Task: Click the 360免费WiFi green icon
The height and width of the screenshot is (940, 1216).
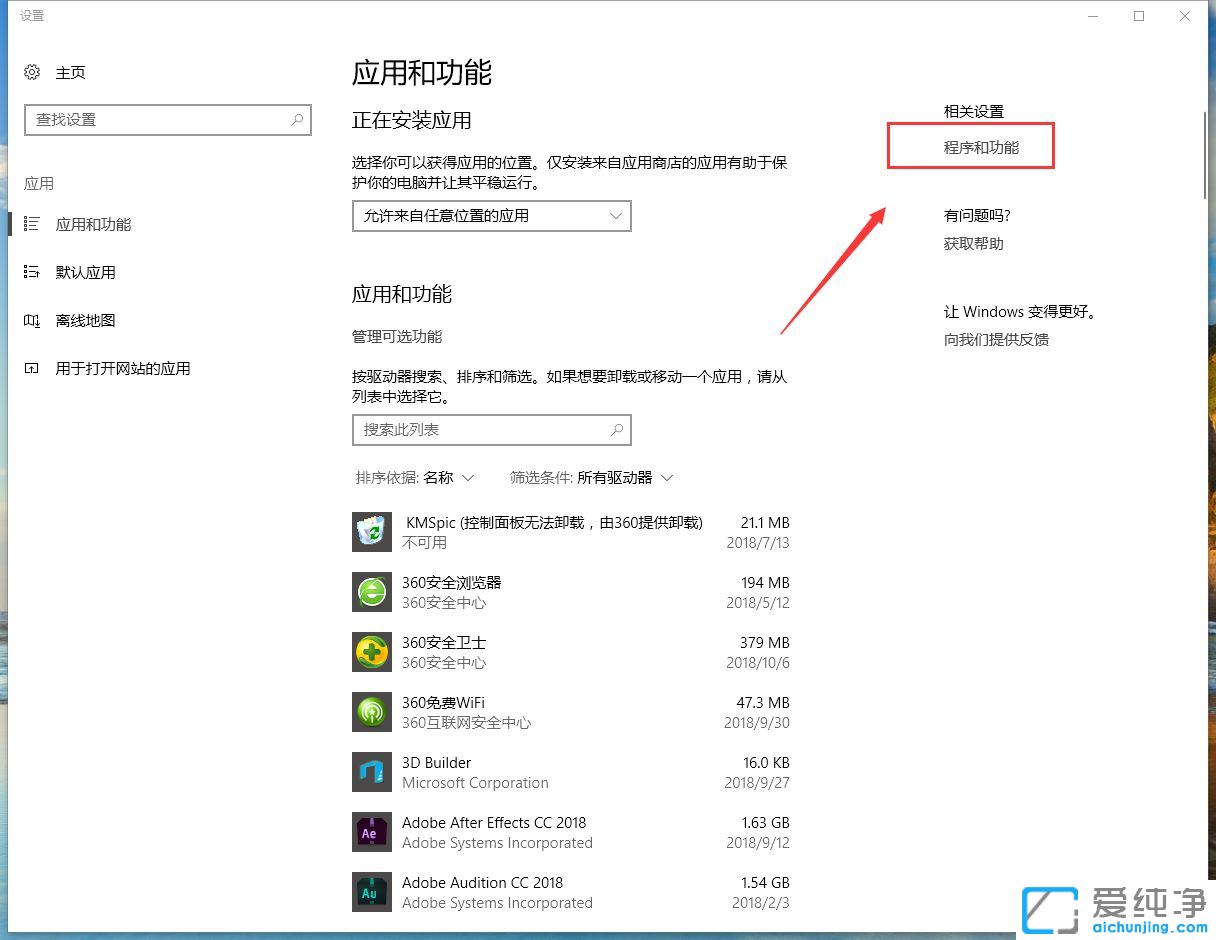Action: [371, 712]
